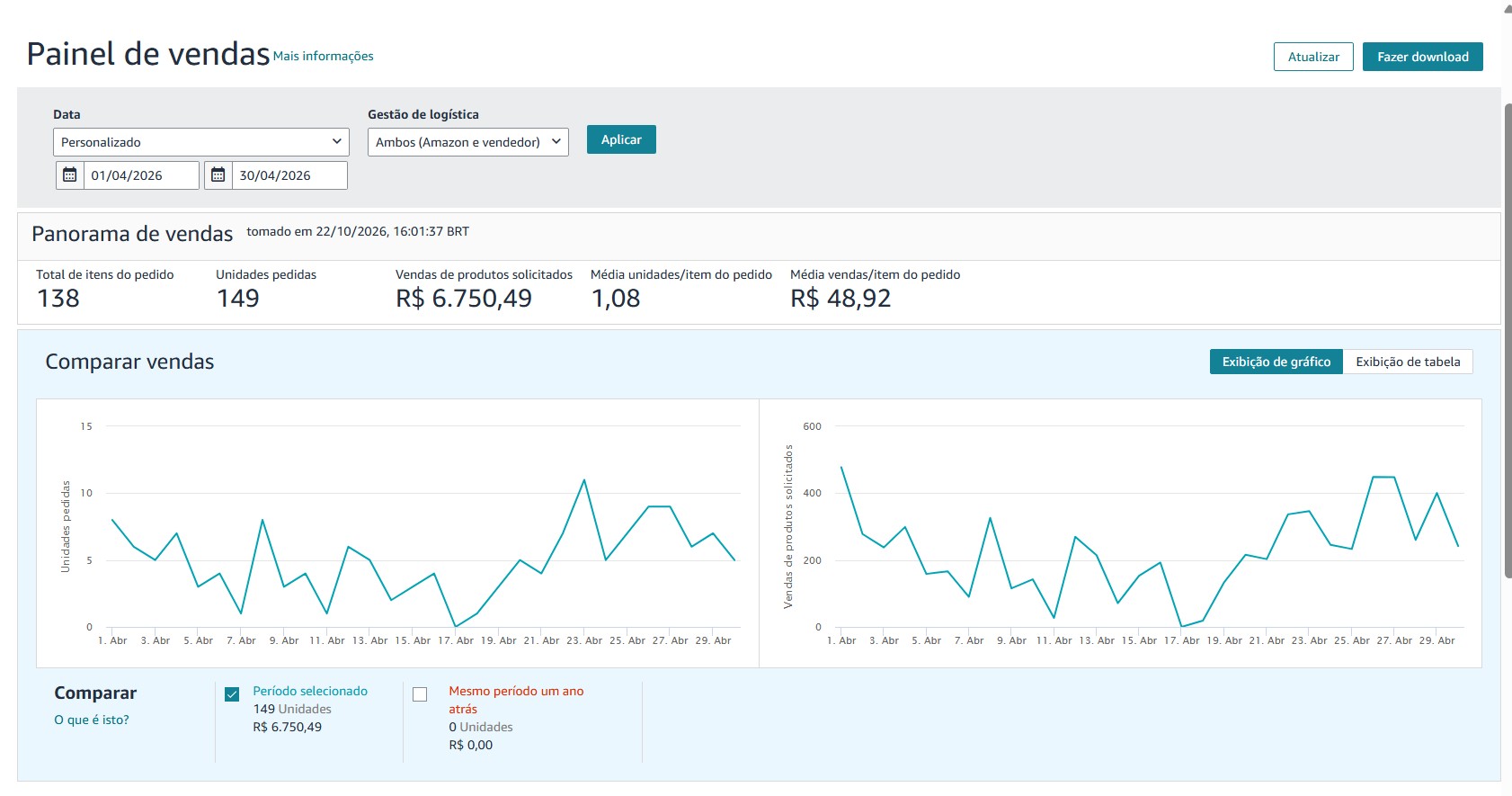Click the end date field 30/04/2026
The width and height of the screenshot is (1512, 796).
point(289,175)
